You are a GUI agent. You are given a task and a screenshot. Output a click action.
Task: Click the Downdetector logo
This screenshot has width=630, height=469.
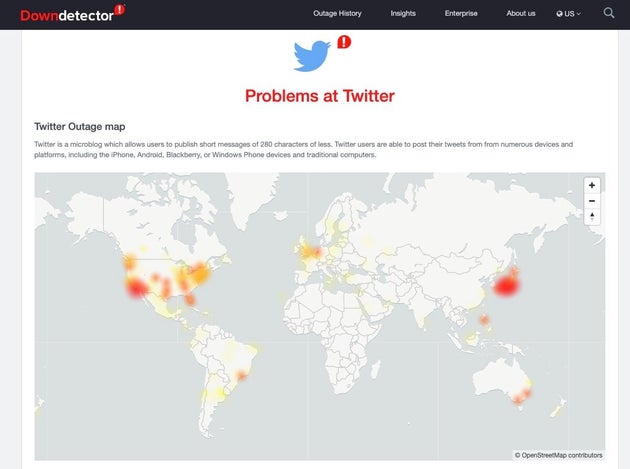72,13
